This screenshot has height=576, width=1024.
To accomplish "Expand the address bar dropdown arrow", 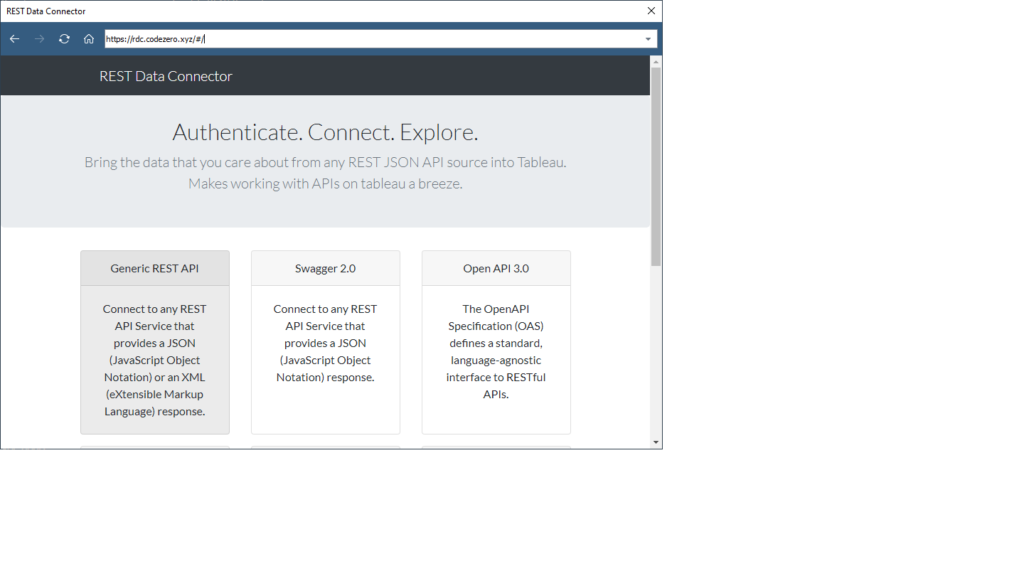I will (x=648, y=39).
